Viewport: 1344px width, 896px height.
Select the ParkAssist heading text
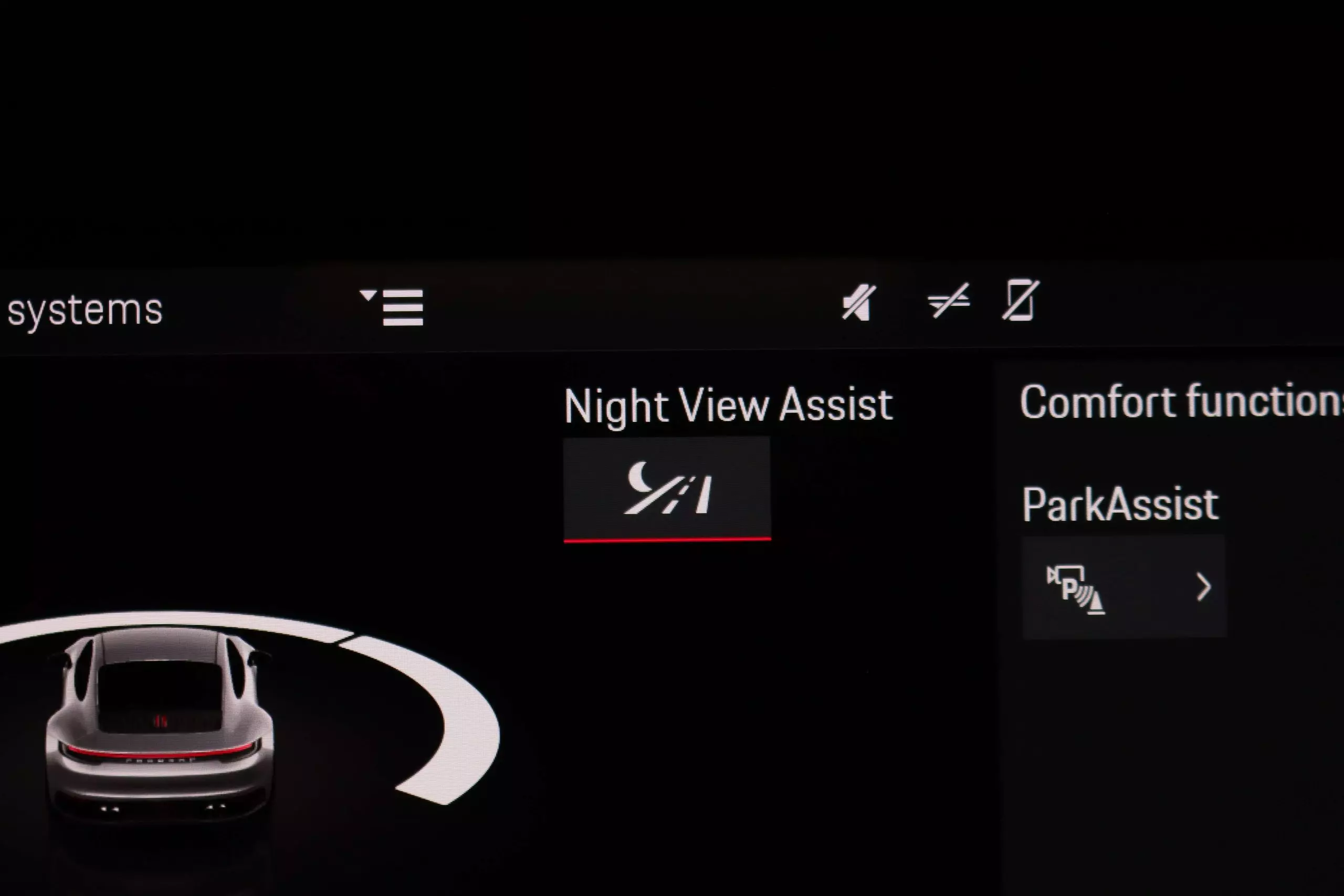[x=1120, y=504]
